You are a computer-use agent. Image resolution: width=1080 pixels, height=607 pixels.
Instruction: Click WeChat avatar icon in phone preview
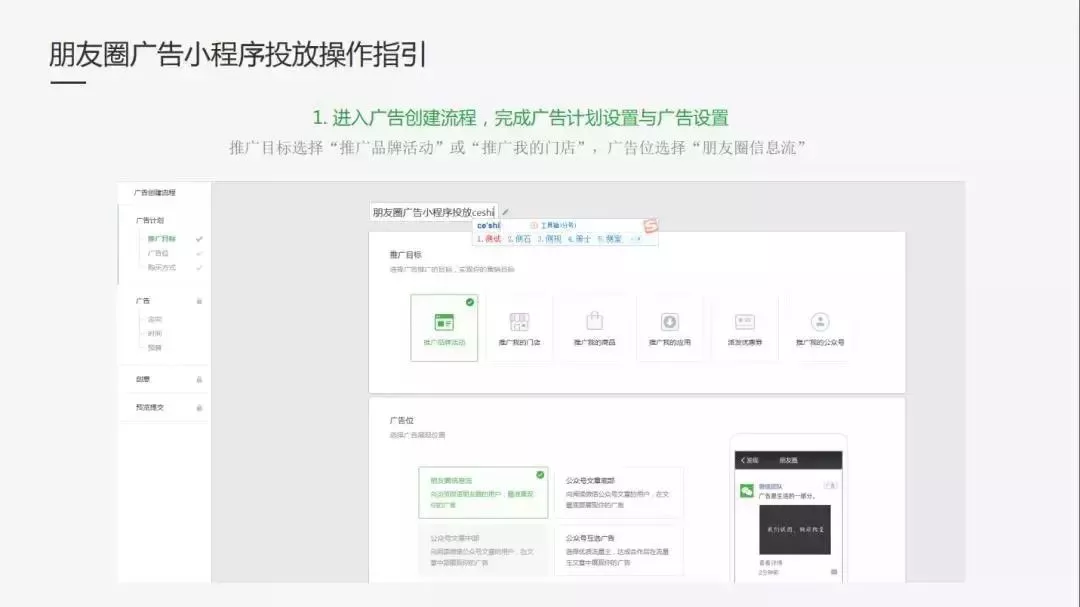point(747,491)
